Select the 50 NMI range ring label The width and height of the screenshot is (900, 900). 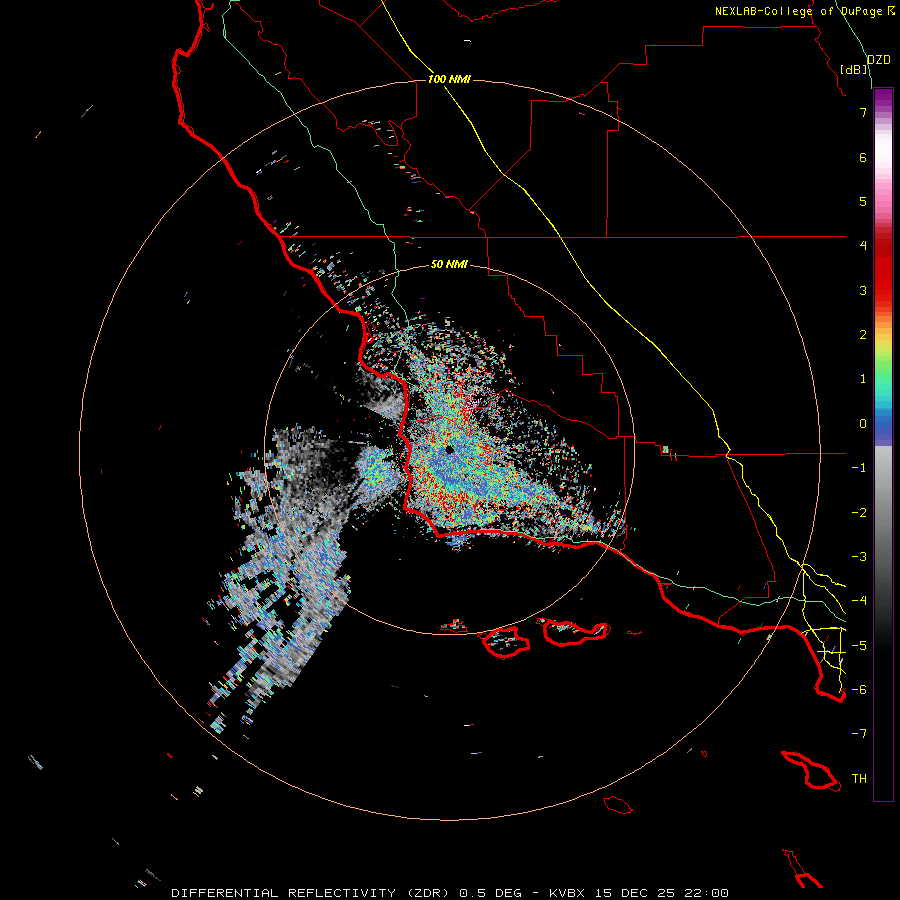(x=449, y=264)
